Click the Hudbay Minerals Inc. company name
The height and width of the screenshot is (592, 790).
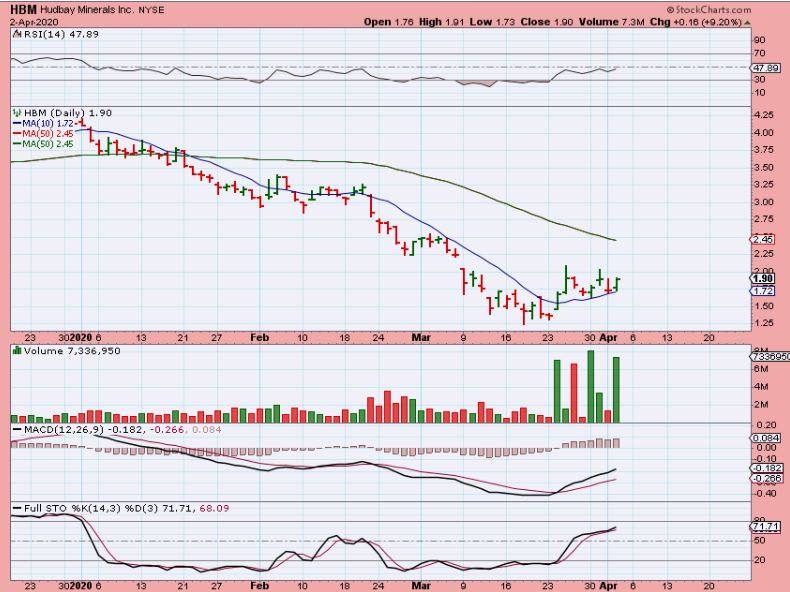tap(87, 10)
